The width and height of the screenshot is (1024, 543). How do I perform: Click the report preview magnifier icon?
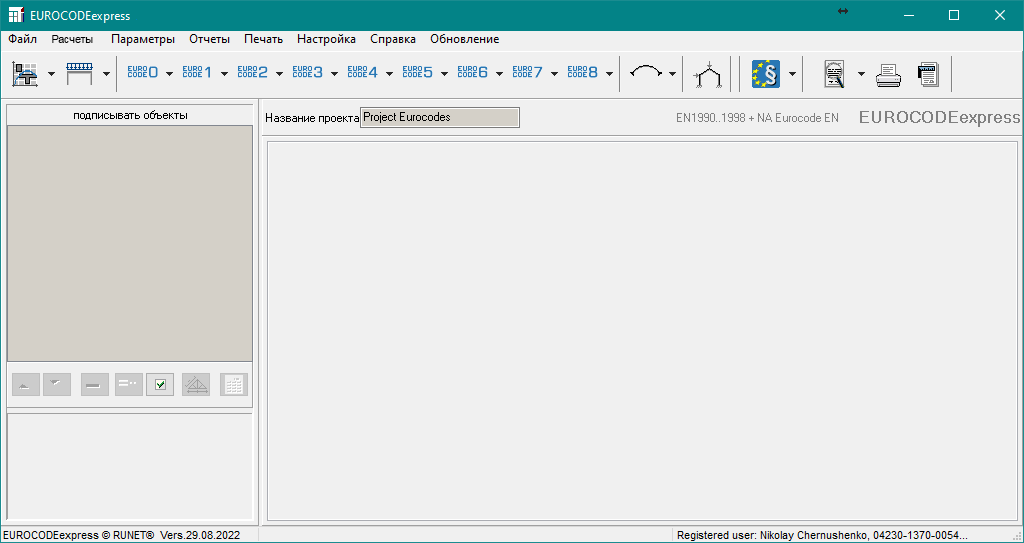pyautogui.click(x=834, y=74)
